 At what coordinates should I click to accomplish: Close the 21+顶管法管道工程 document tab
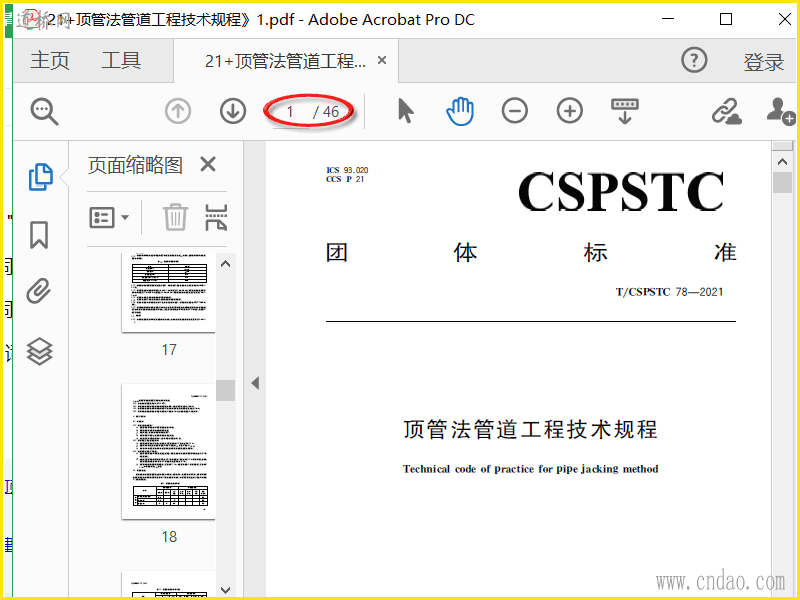(382, 60)
